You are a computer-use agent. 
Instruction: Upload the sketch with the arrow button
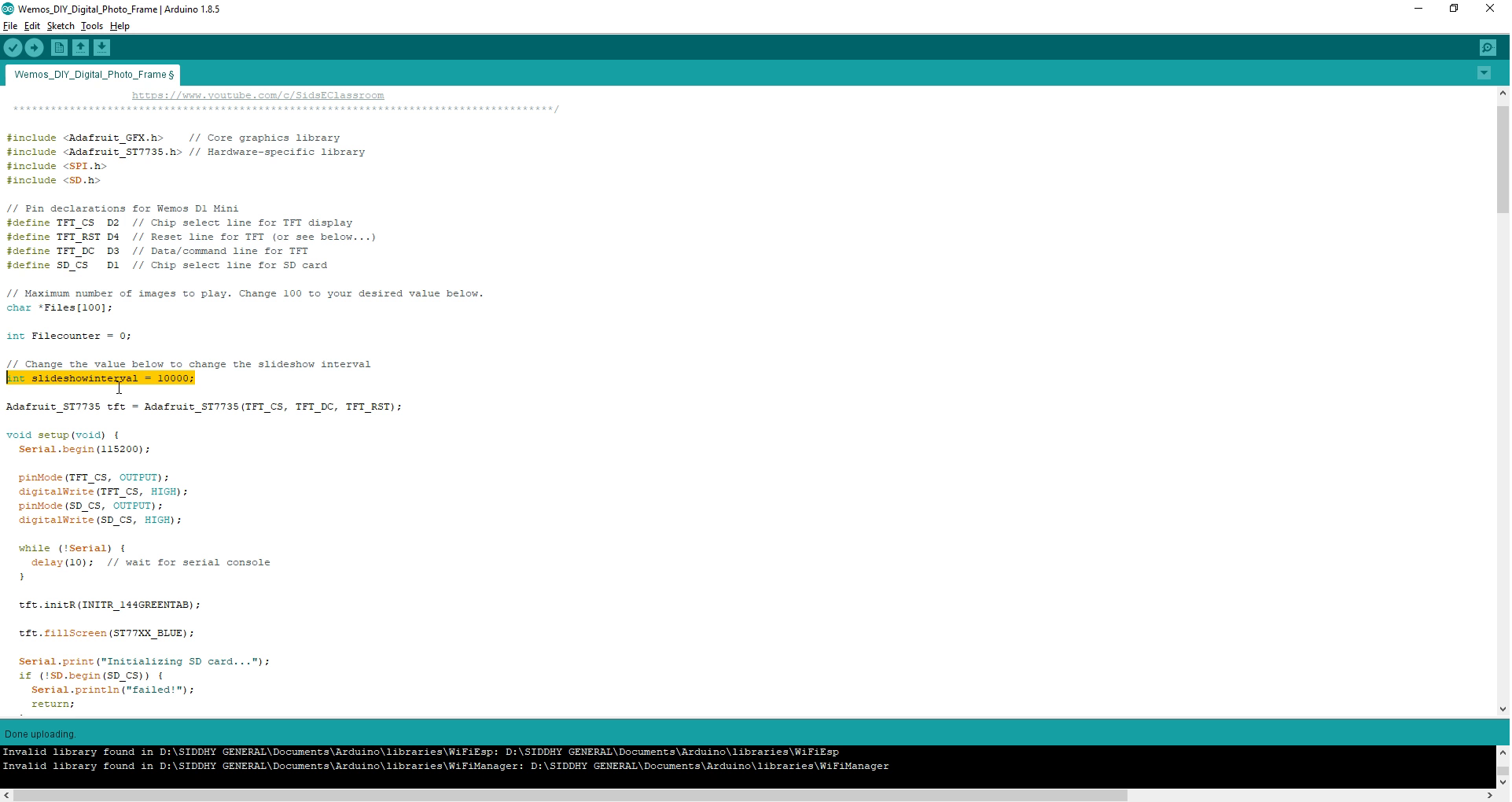pos(35,48)
